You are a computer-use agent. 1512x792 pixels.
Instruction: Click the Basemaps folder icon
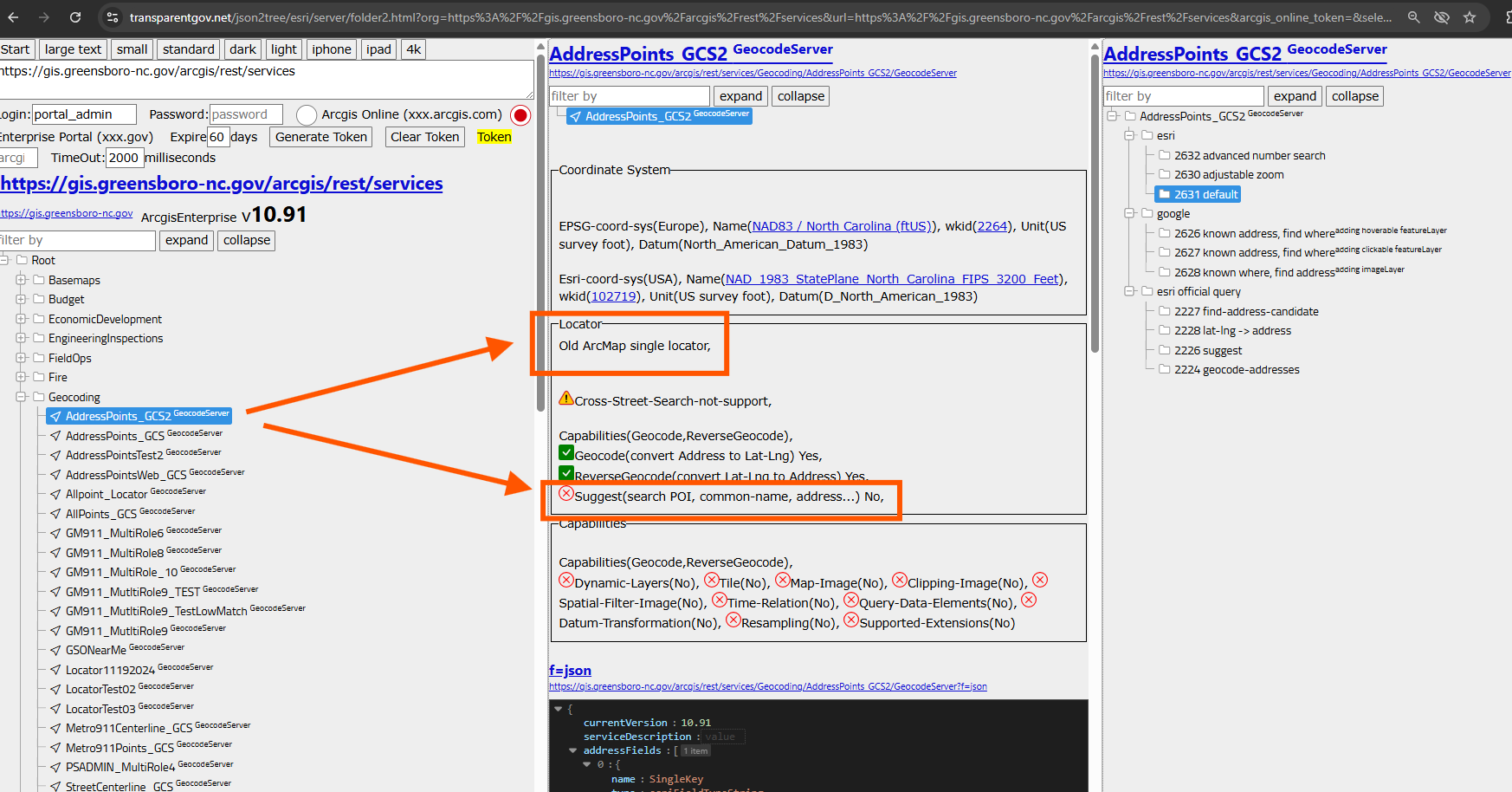click(39, 280)
